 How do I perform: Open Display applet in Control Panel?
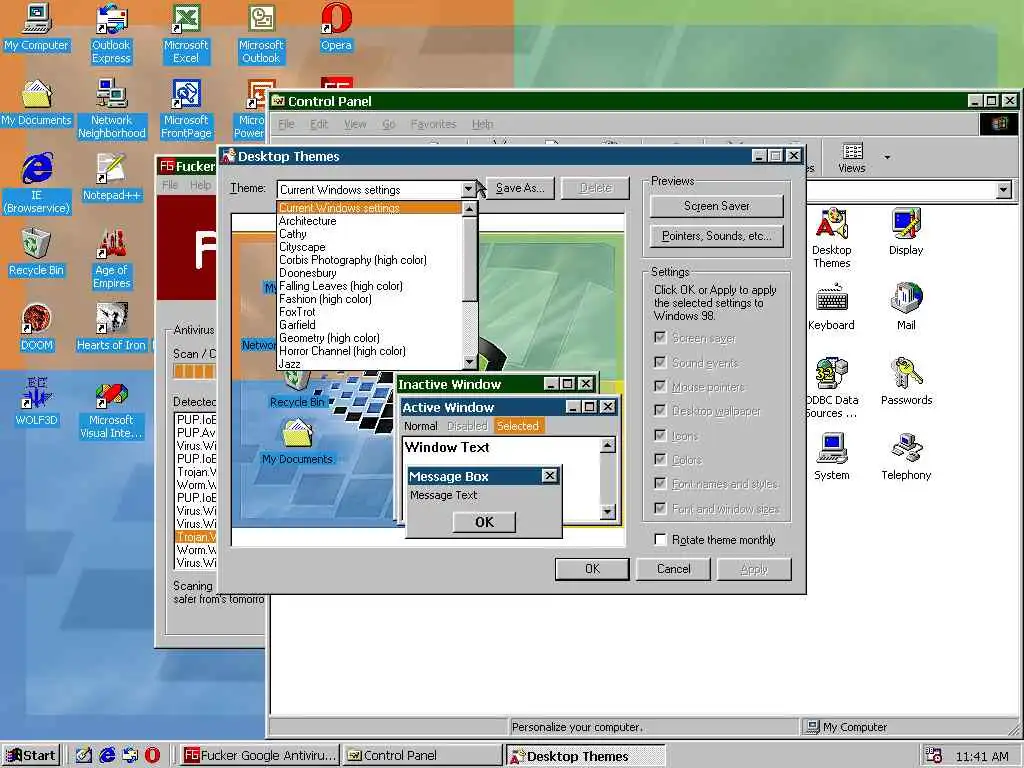point(906,232)
